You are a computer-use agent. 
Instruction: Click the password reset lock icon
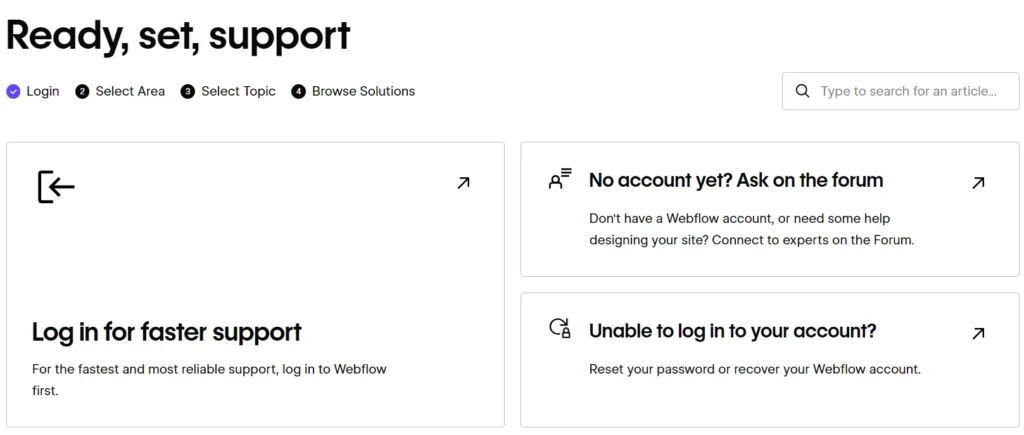pos(560,329)
